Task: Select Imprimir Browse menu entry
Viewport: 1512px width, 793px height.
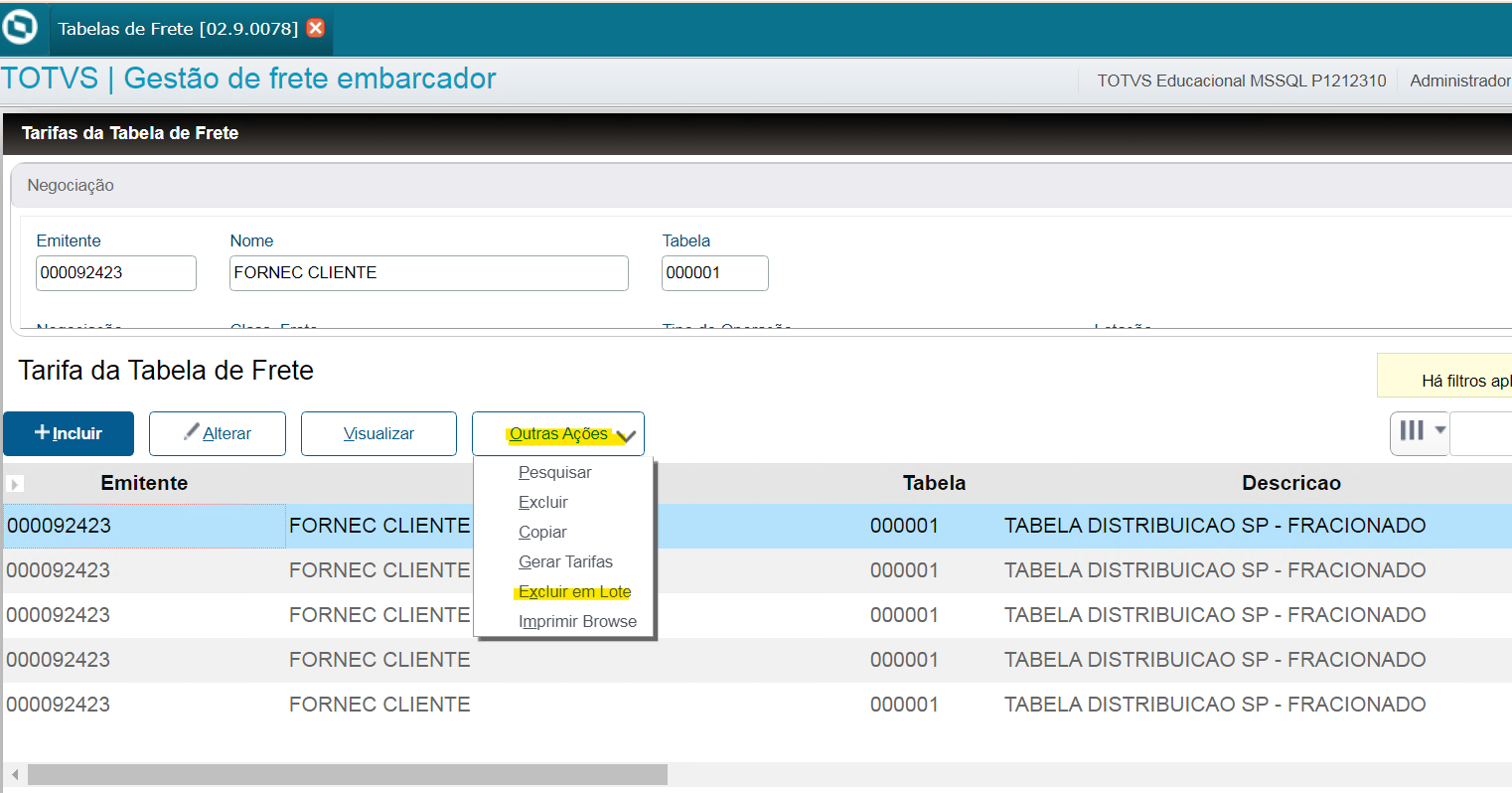Action: 577,622
